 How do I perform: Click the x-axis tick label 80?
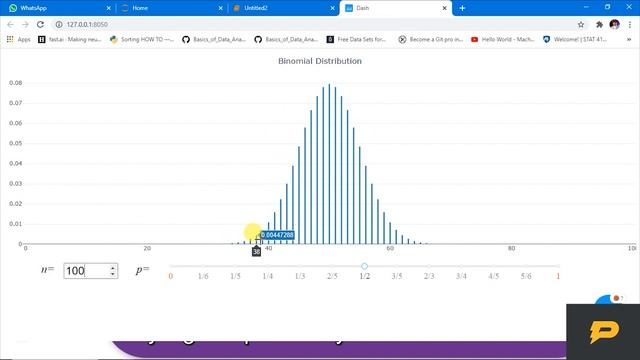coord(511,248)
